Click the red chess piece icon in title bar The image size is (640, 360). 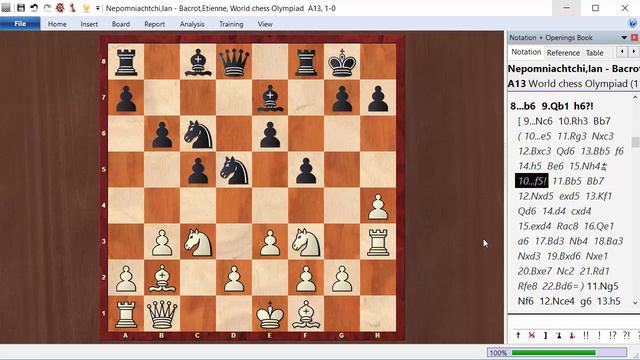pyautogui.click(x=73, y=8)
